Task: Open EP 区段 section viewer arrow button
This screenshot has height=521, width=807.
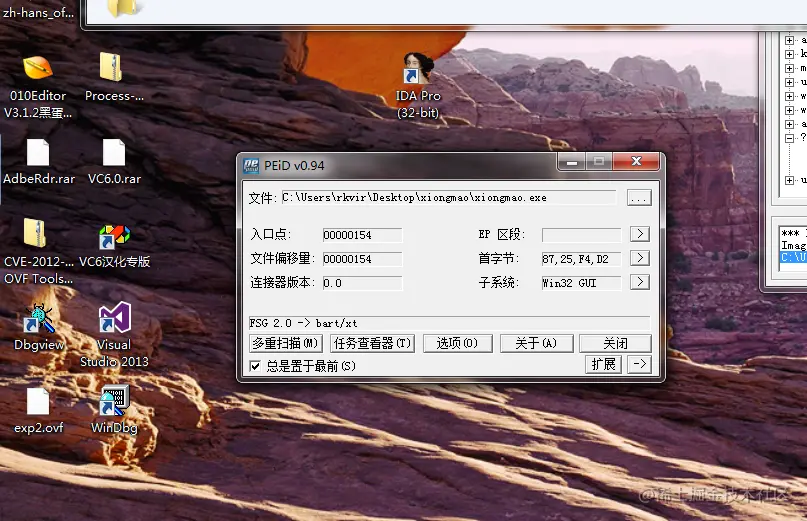Action: click(x=640, y=234)
